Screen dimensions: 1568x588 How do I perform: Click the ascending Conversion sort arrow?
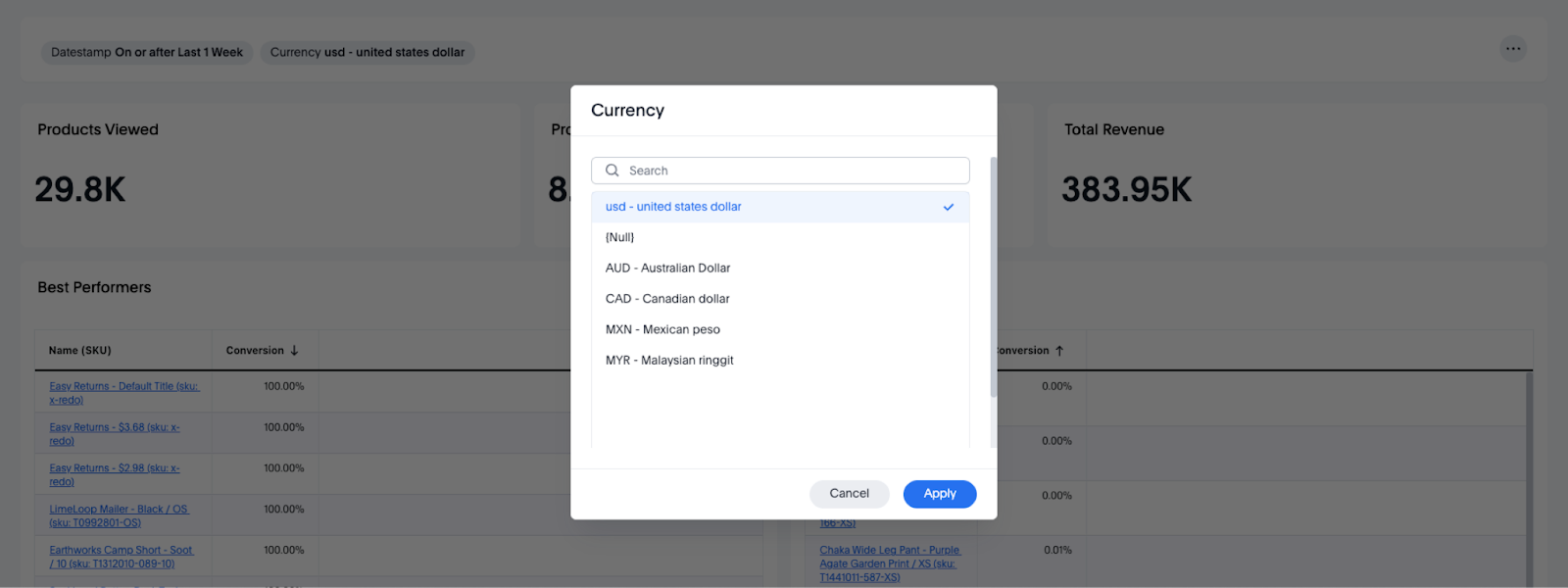[1059, 351]
